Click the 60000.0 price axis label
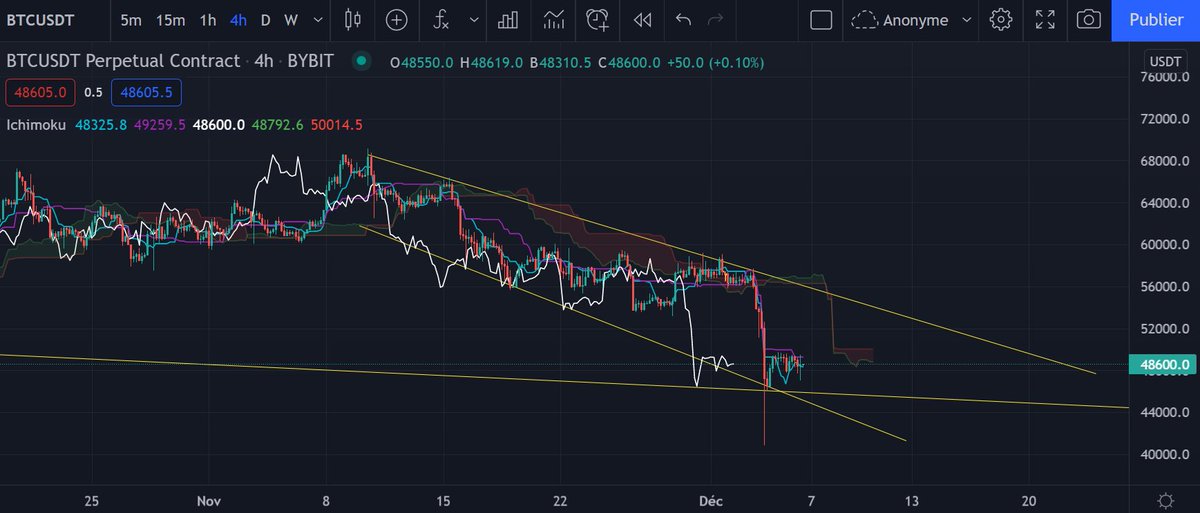 click(1167, 245)
